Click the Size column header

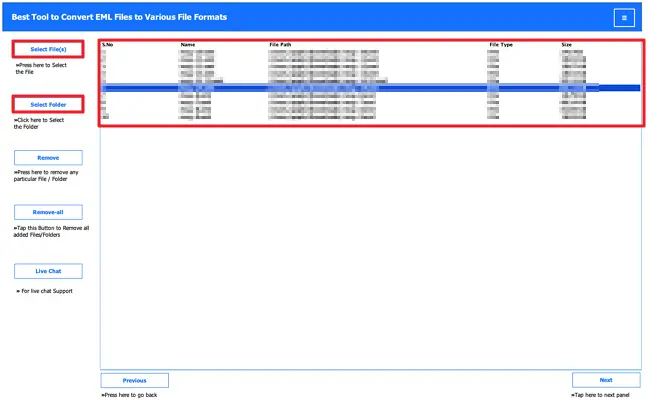567,45
